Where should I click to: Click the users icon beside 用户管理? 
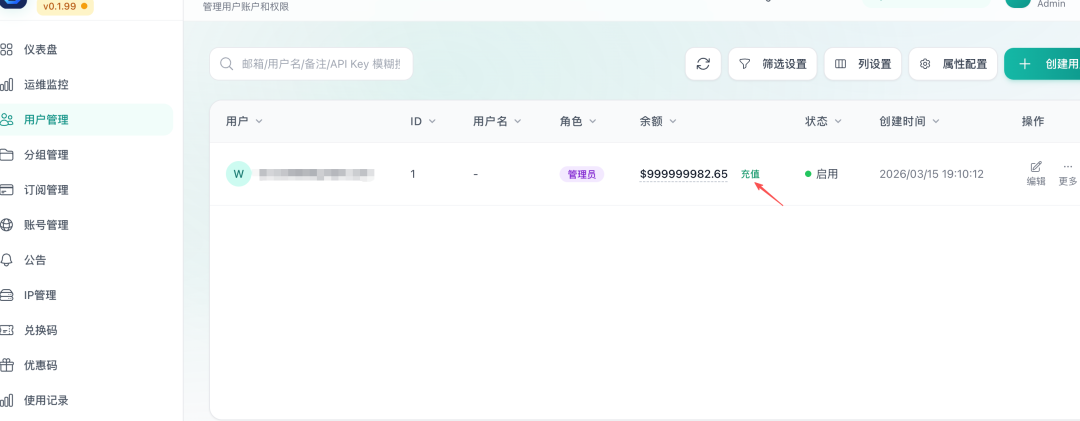(x=6, y=120)
